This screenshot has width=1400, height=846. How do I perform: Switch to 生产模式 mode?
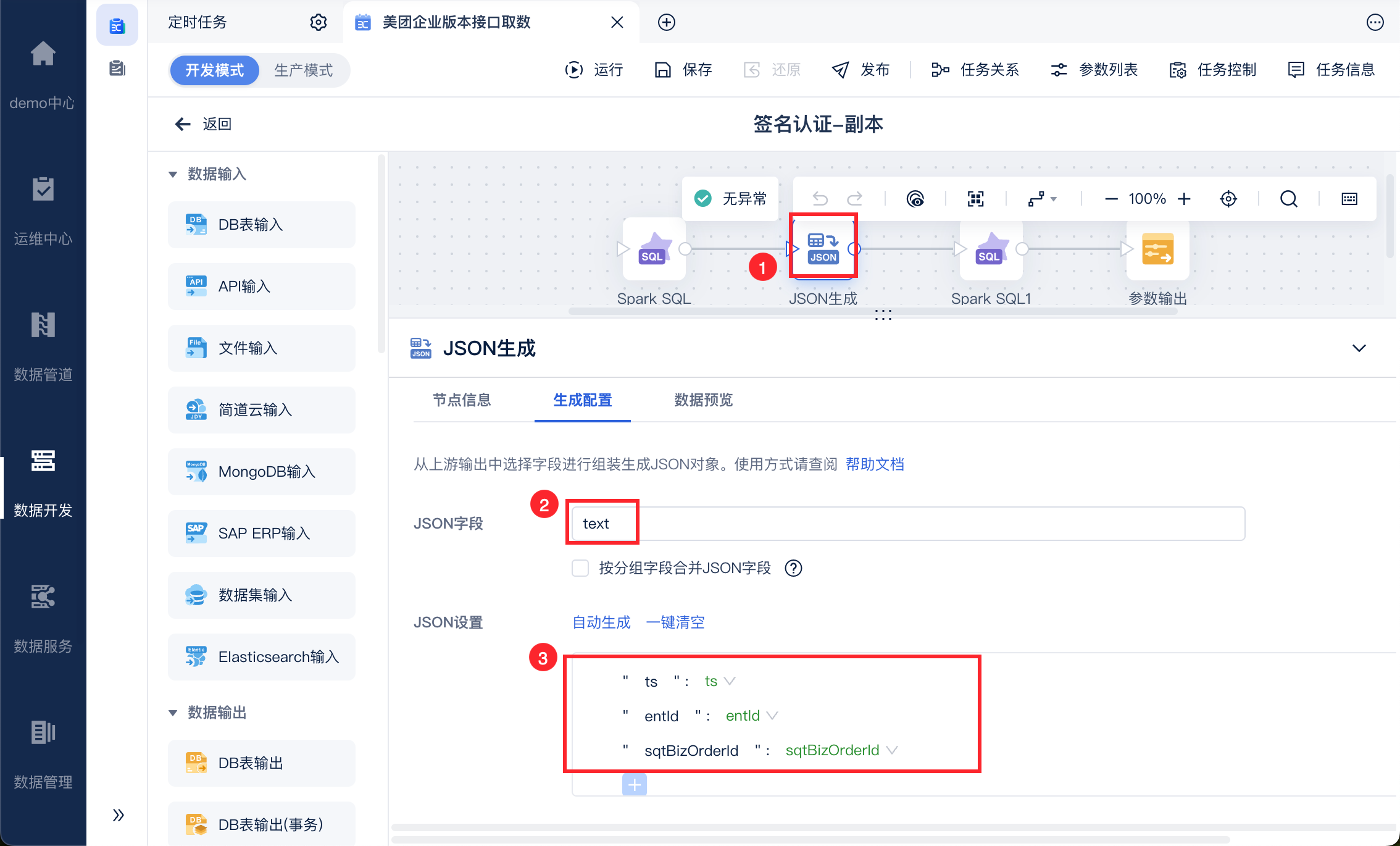point(303,70)
